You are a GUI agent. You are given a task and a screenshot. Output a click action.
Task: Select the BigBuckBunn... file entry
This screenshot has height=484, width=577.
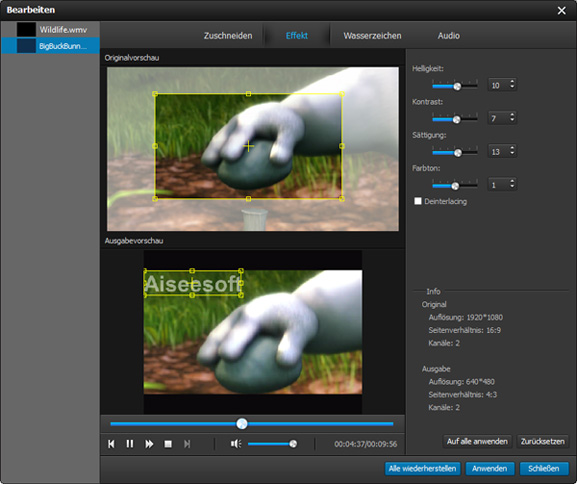click(50, 46)
